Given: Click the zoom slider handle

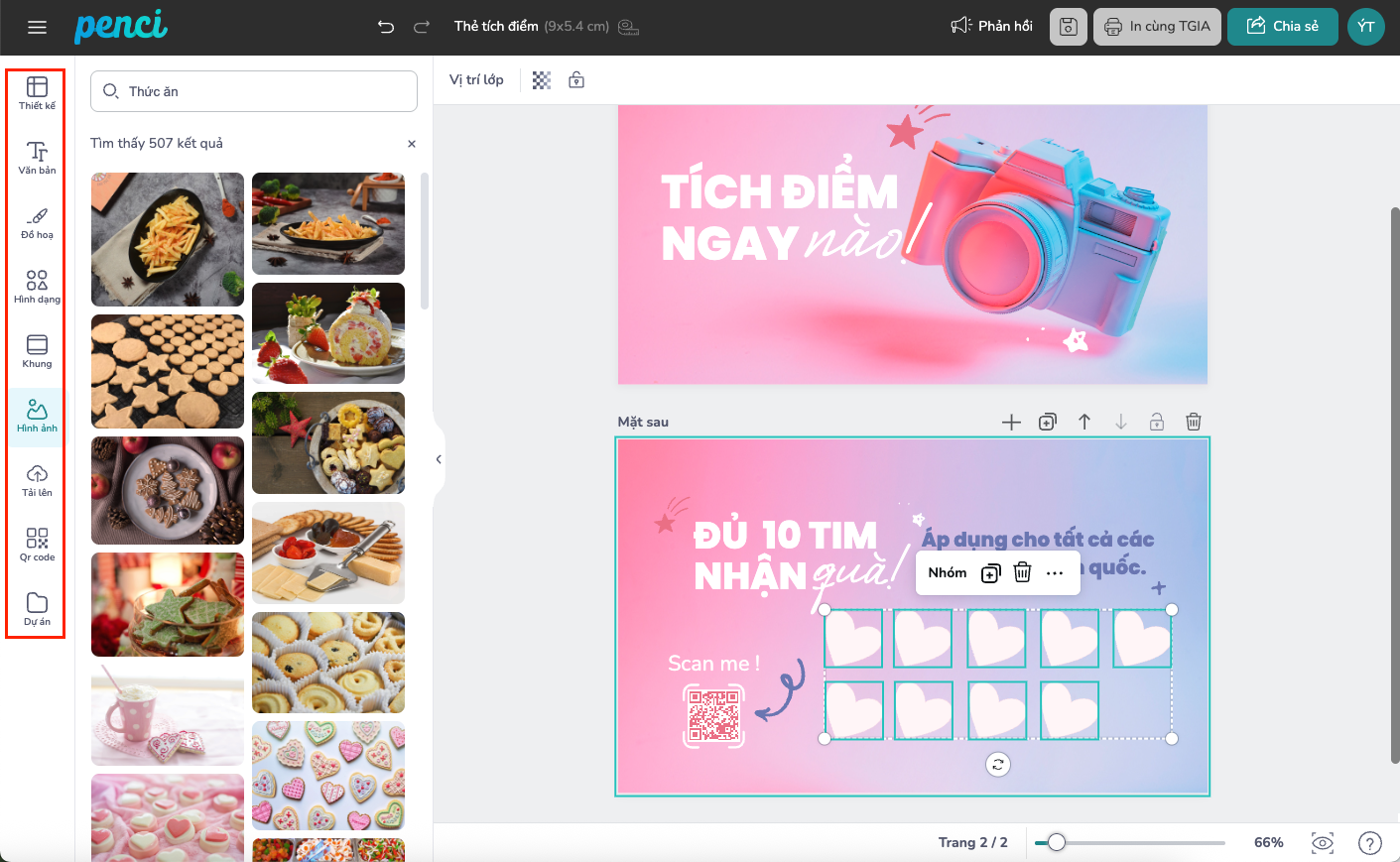Looking at the screenshot, I should tap(1057, 842).
